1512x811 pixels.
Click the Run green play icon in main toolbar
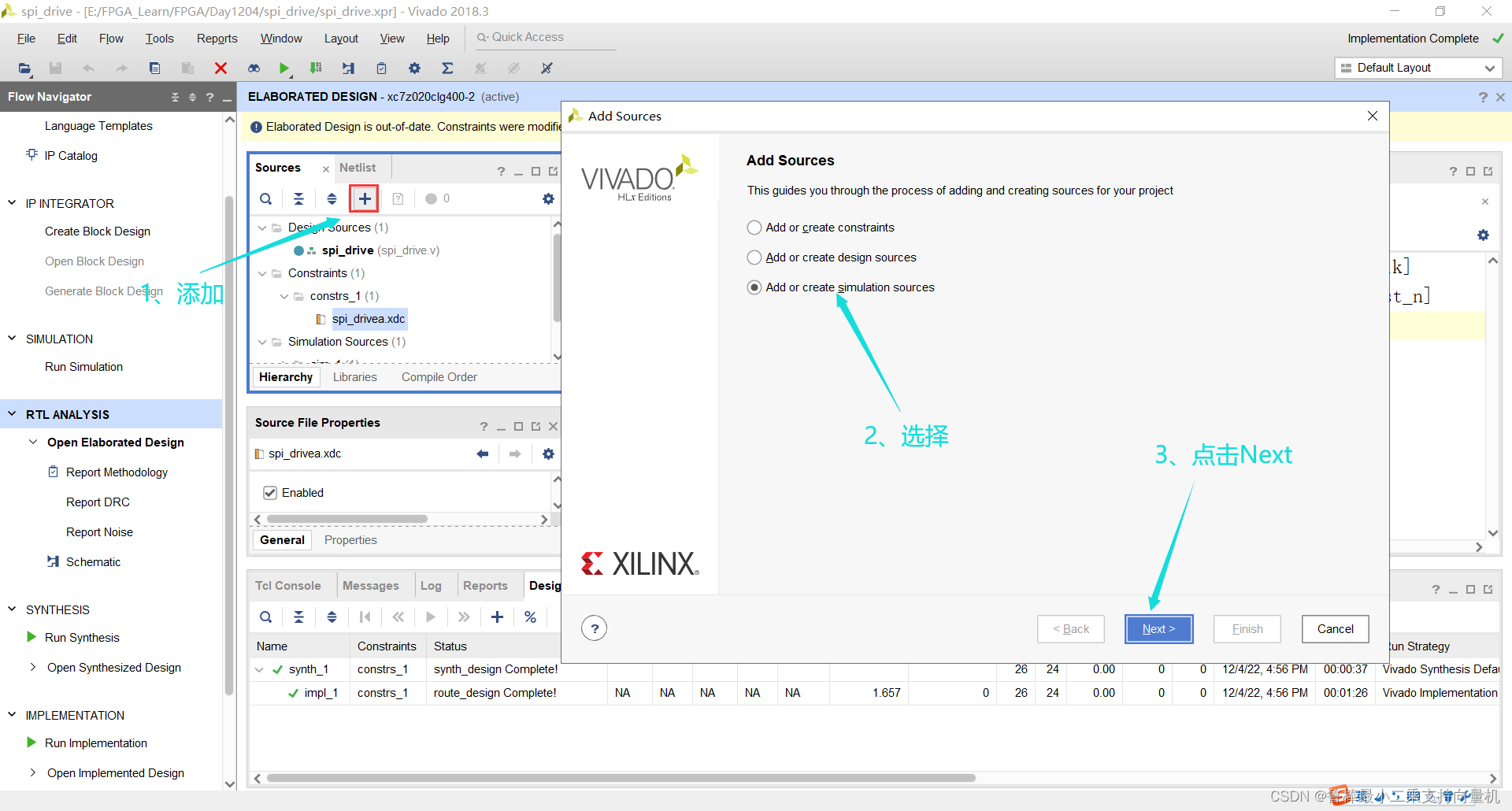[x=284, y=69]
